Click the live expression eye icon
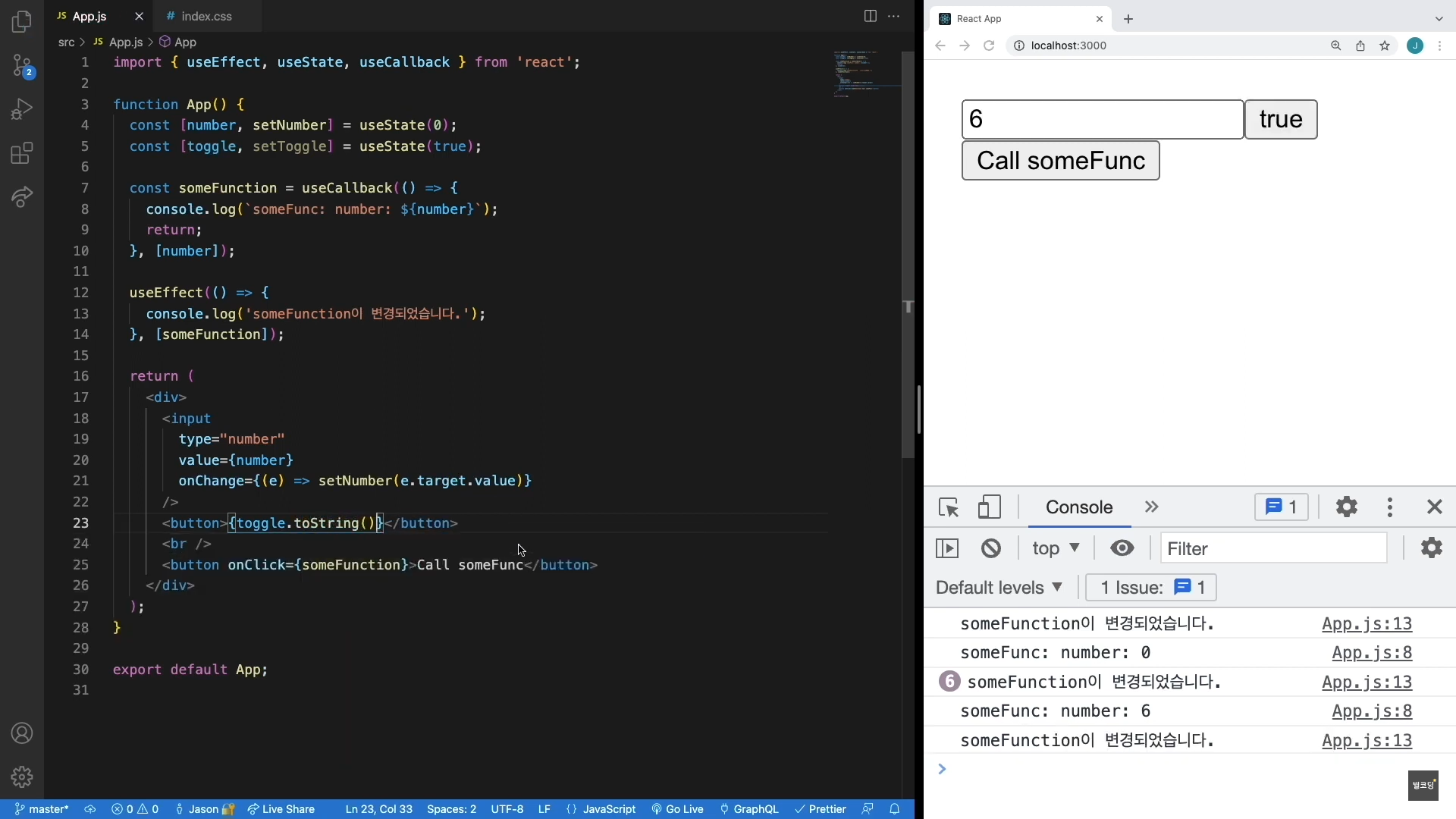The image size is (1456, 819). tap(1122, 548)
